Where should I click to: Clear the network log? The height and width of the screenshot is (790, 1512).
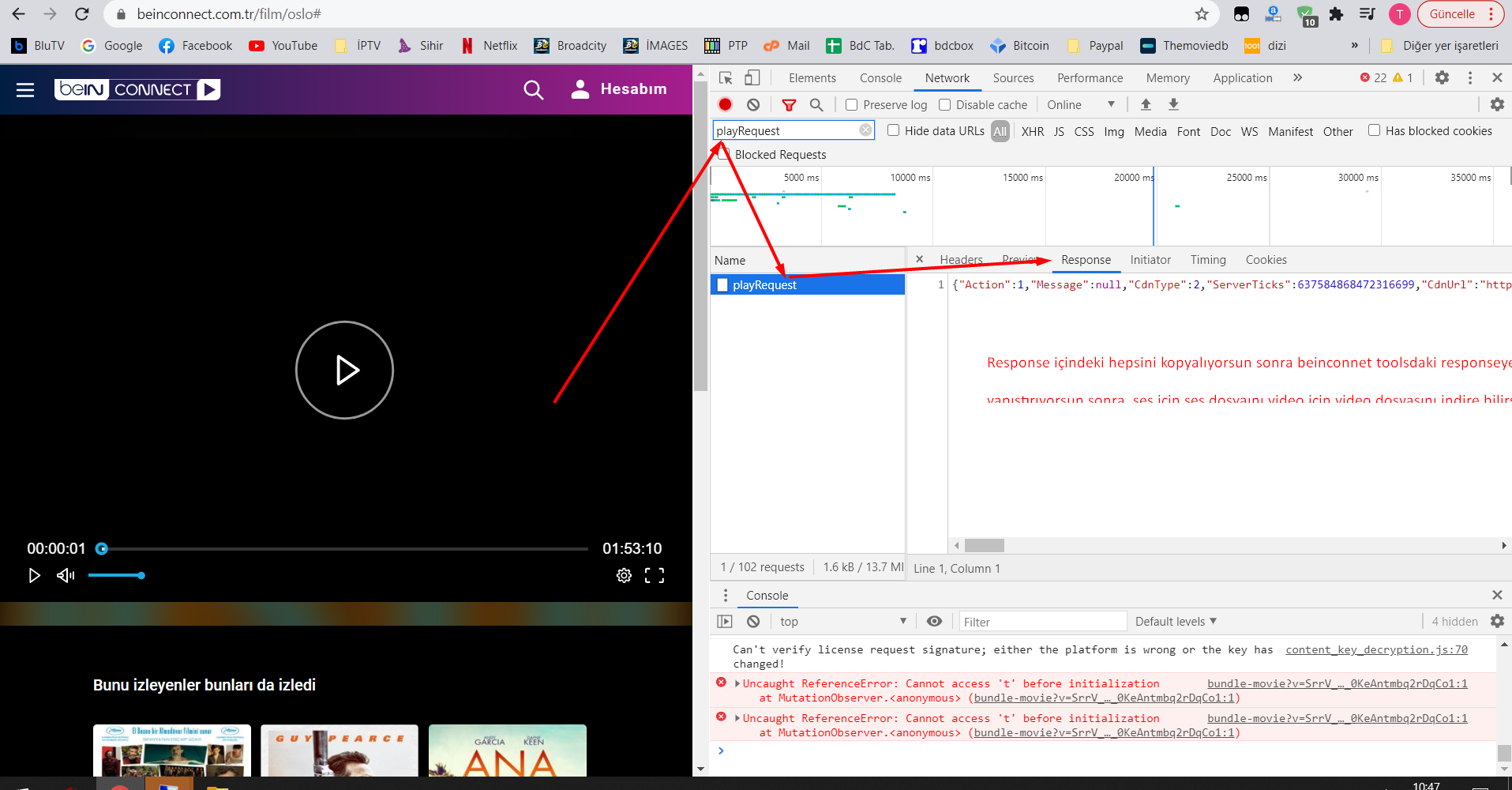tap(753, 104)
